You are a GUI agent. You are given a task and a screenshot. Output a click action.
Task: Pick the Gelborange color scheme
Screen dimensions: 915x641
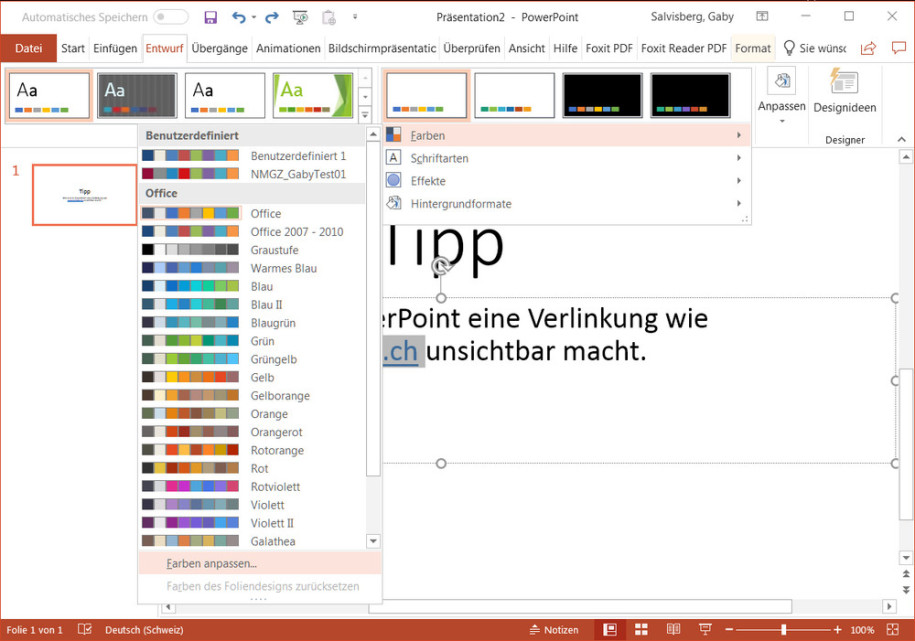click(x=252, y=395)
